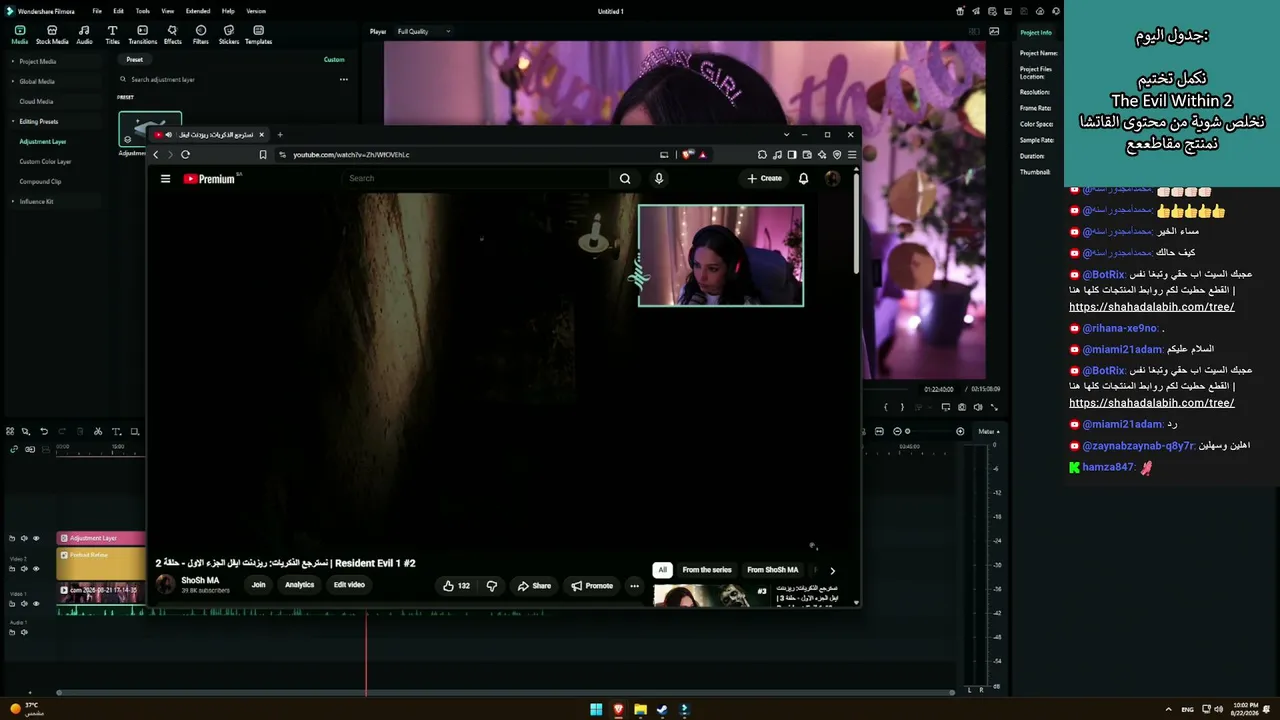The width and height of the screenshot is (1280, 720).
Task: Switch to the Custom preset tab
Action: [334, 59]
